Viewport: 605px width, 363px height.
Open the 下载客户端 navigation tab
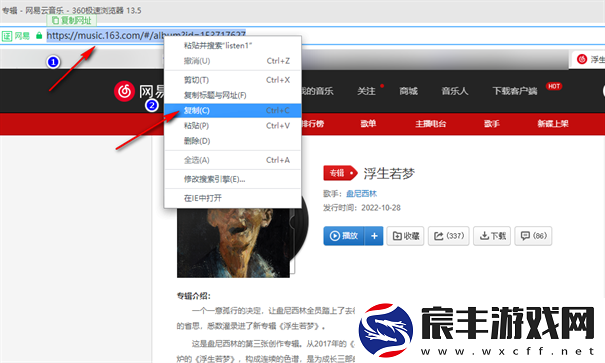coord(515,91)
